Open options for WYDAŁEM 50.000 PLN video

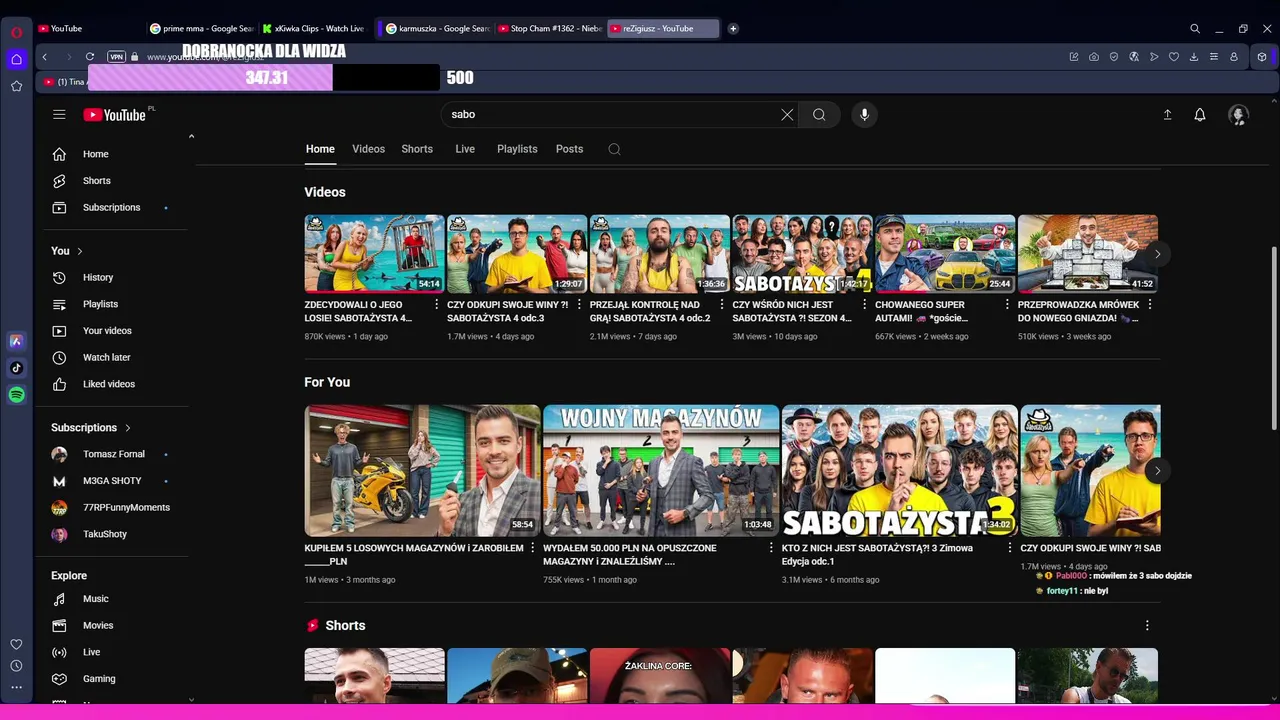tap(771, 548)
